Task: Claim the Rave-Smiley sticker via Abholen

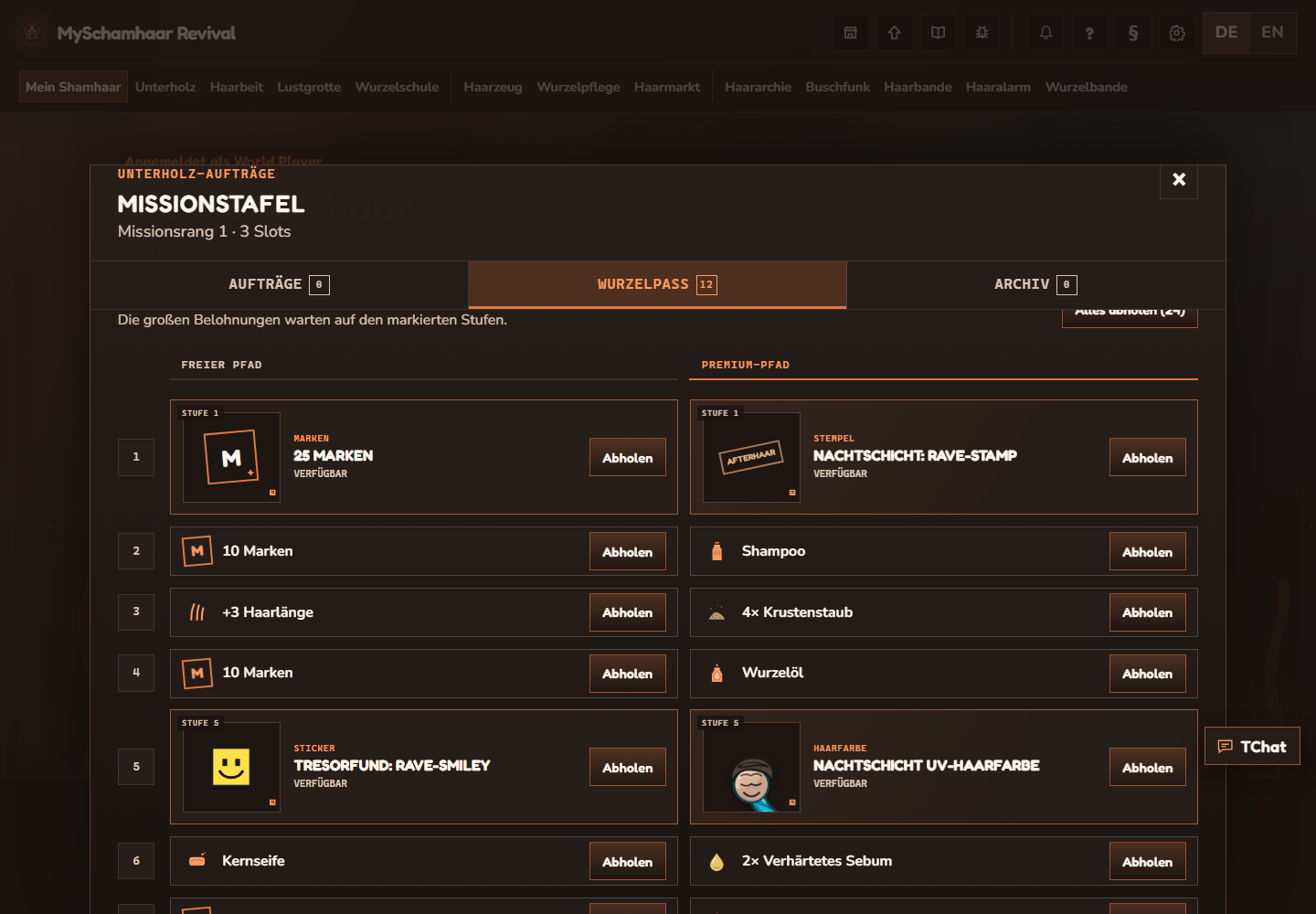Action: pyautogui.click(x=628, y=767)
